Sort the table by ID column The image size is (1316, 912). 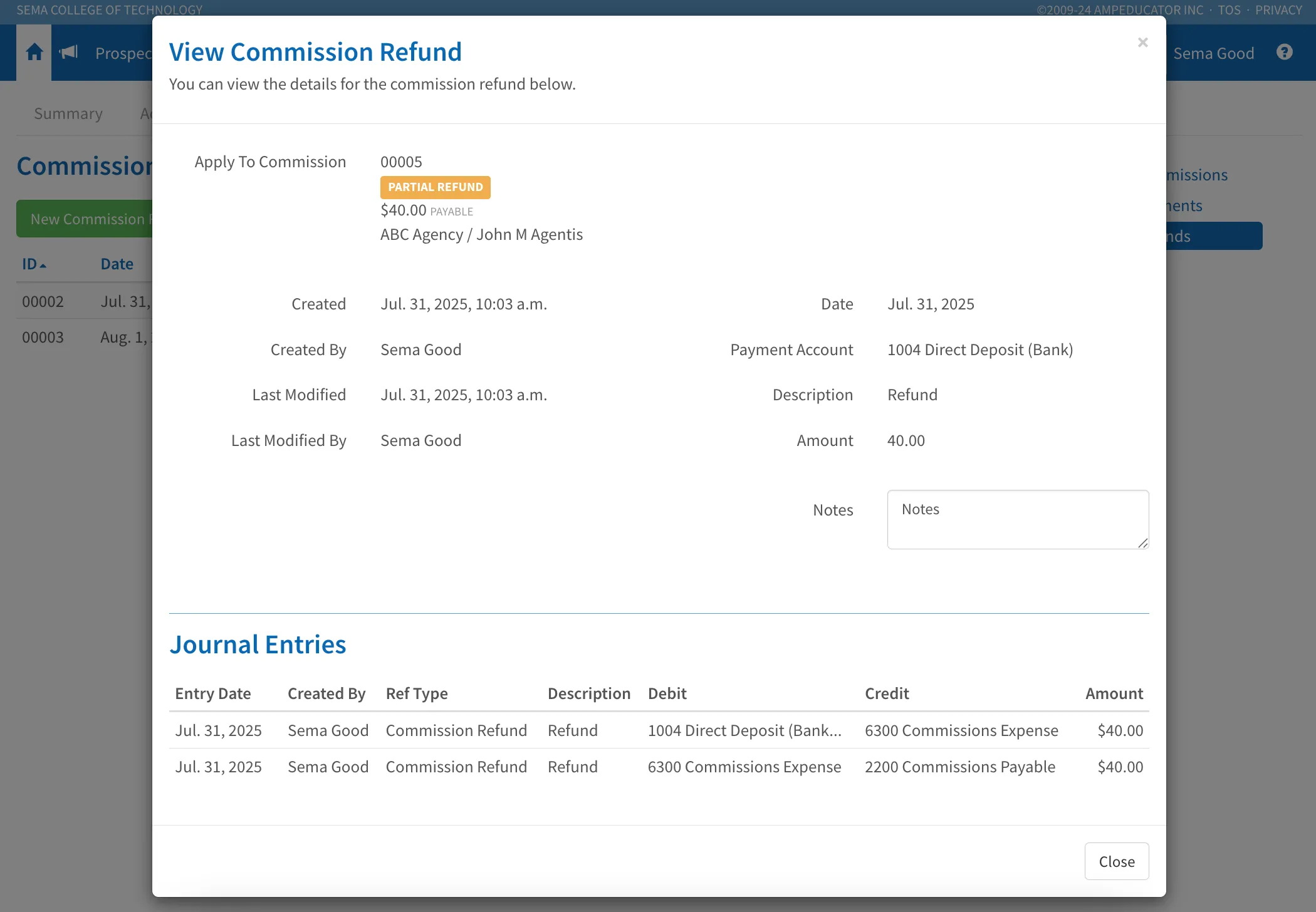[34, 264]
